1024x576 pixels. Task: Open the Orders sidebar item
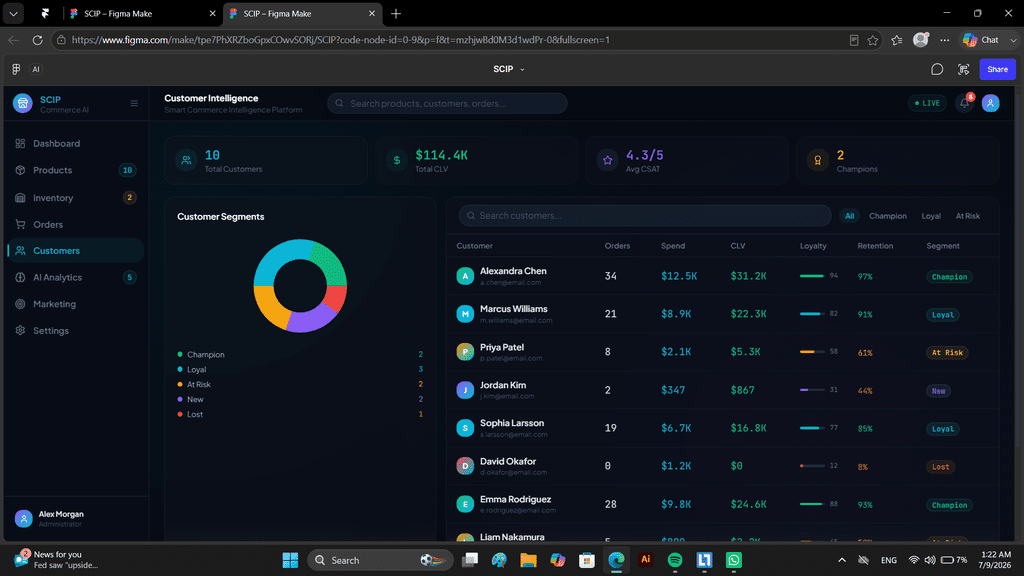pos(75,224)
